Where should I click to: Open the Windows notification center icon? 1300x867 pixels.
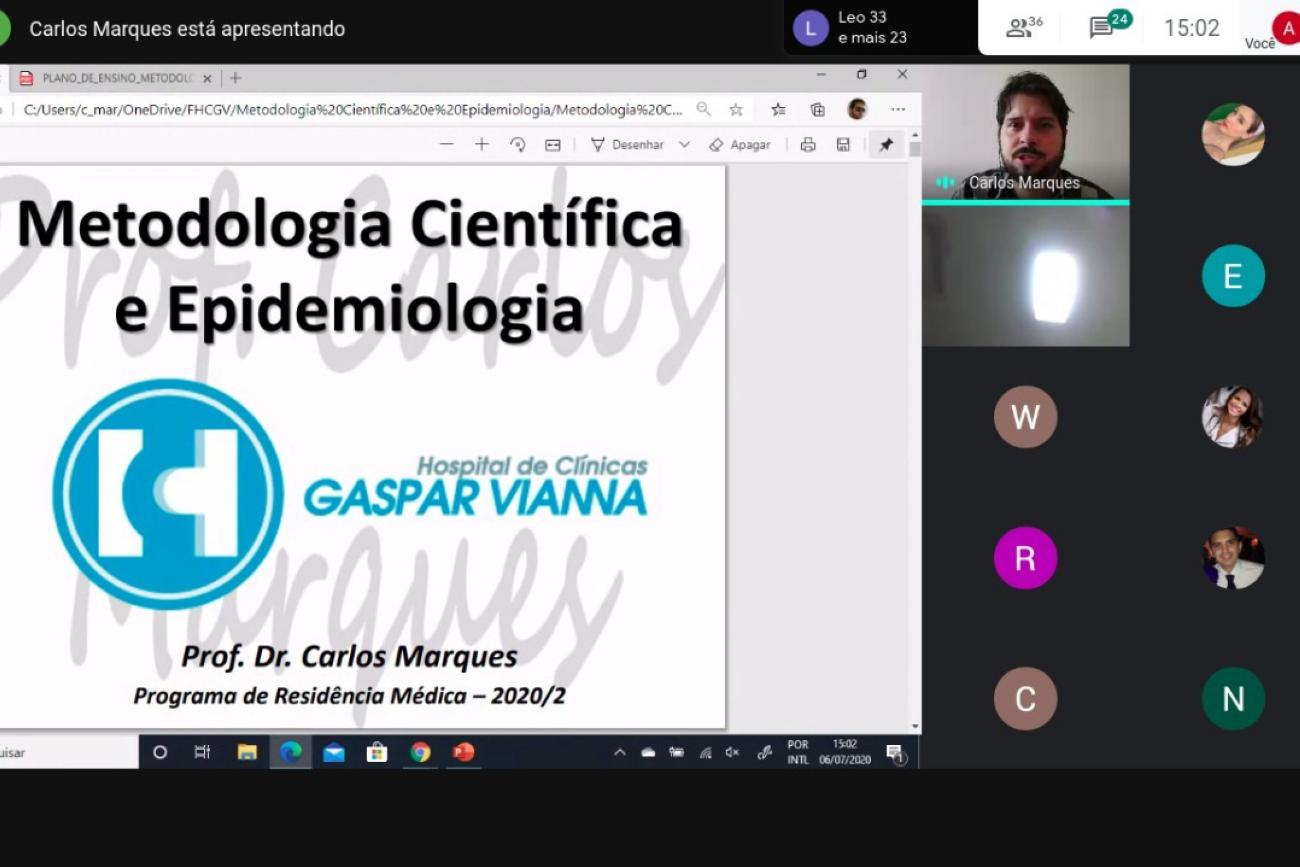click(896, 754)
